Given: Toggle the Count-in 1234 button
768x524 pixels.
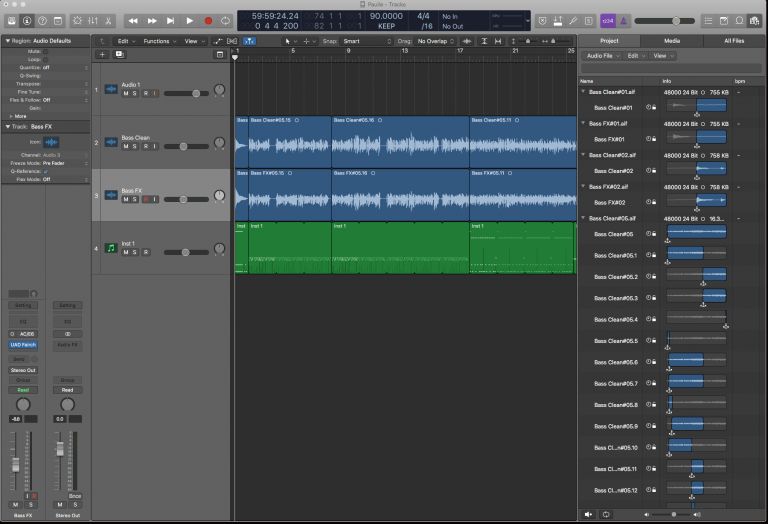Looking at the screenshot, I should coord(607,21).
